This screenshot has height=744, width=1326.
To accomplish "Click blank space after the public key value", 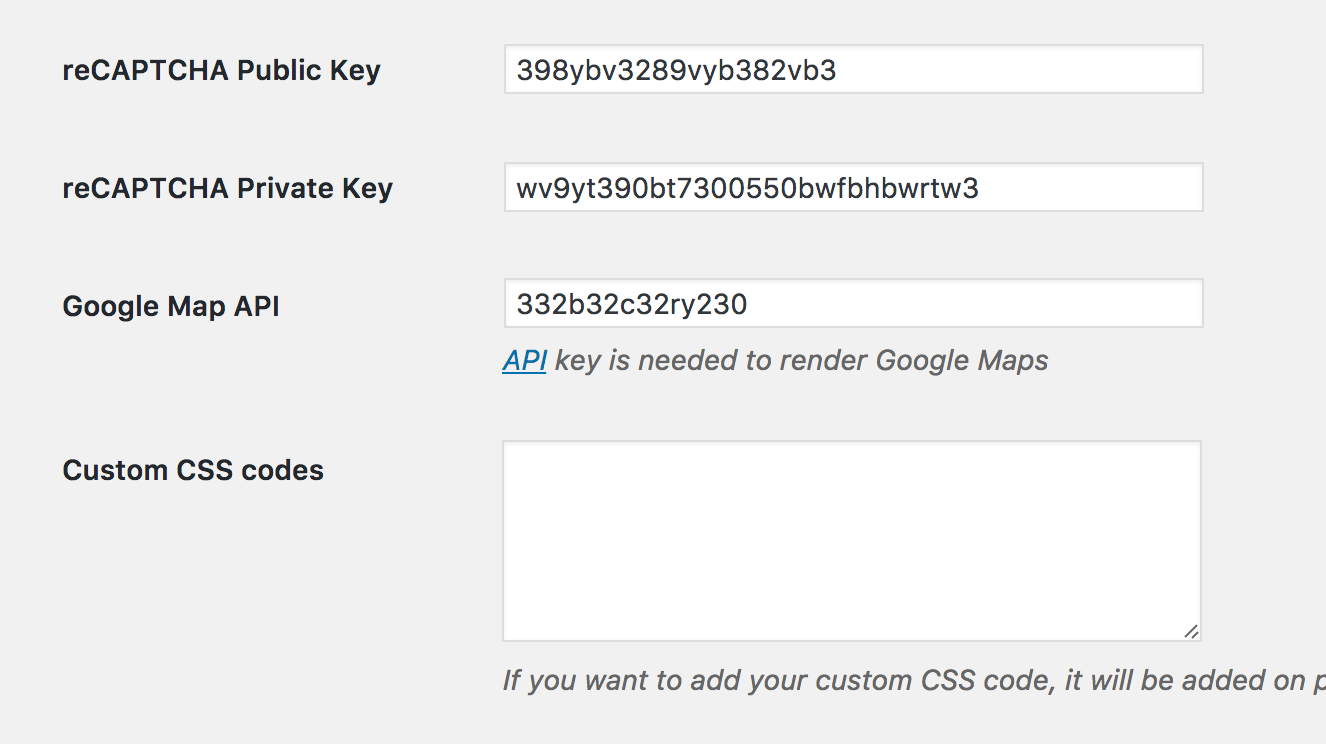I will (1020, 70).
